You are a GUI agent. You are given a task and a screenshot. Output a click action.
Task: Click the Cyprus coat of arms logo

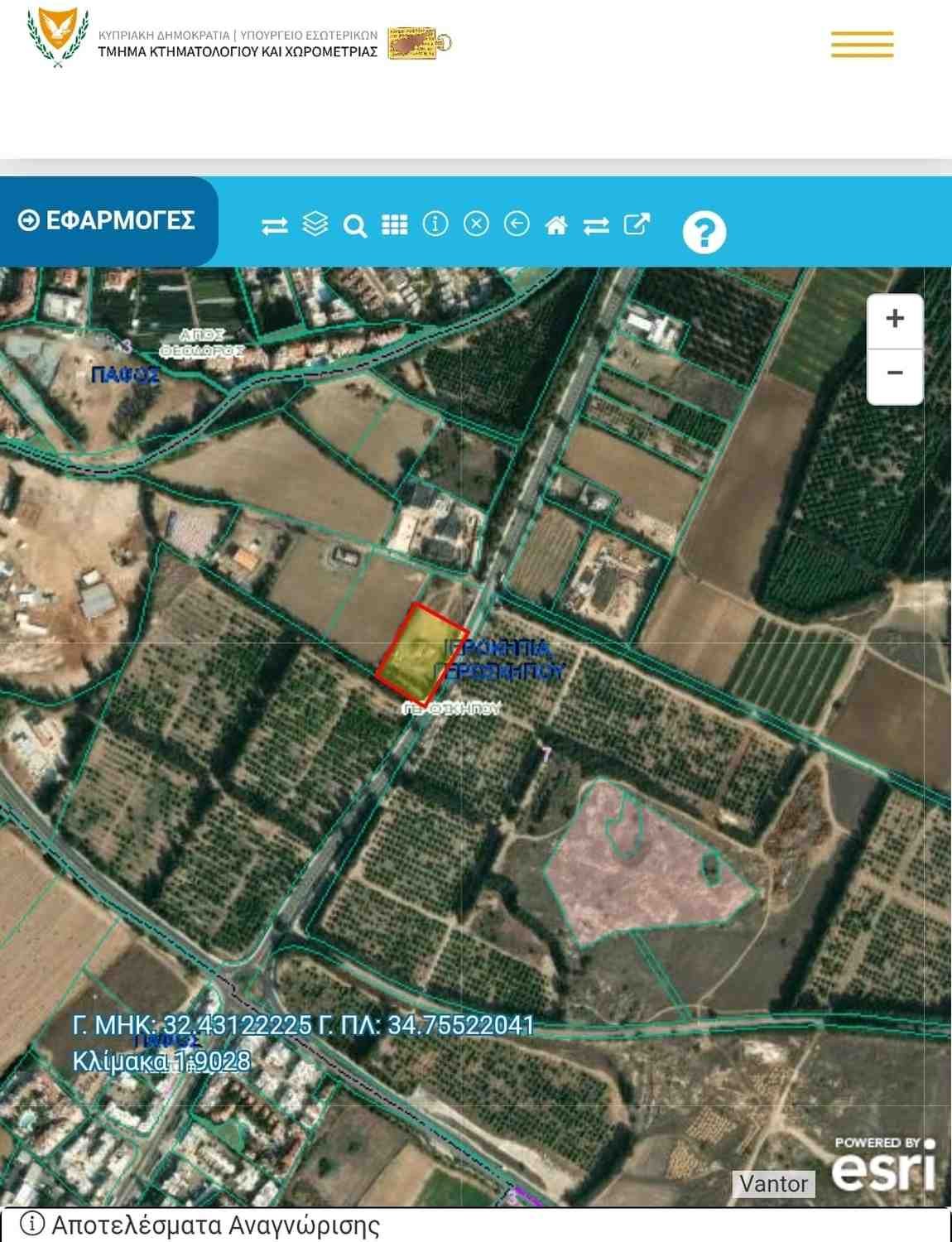click(x=58, y=38)
